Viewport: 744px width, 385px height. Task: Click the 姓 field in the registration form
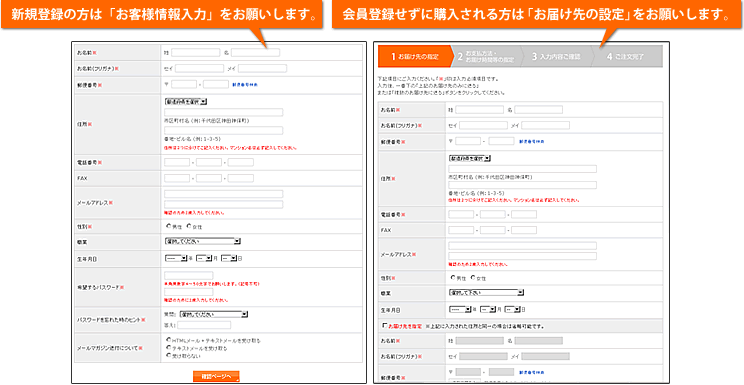coord(195,53)
